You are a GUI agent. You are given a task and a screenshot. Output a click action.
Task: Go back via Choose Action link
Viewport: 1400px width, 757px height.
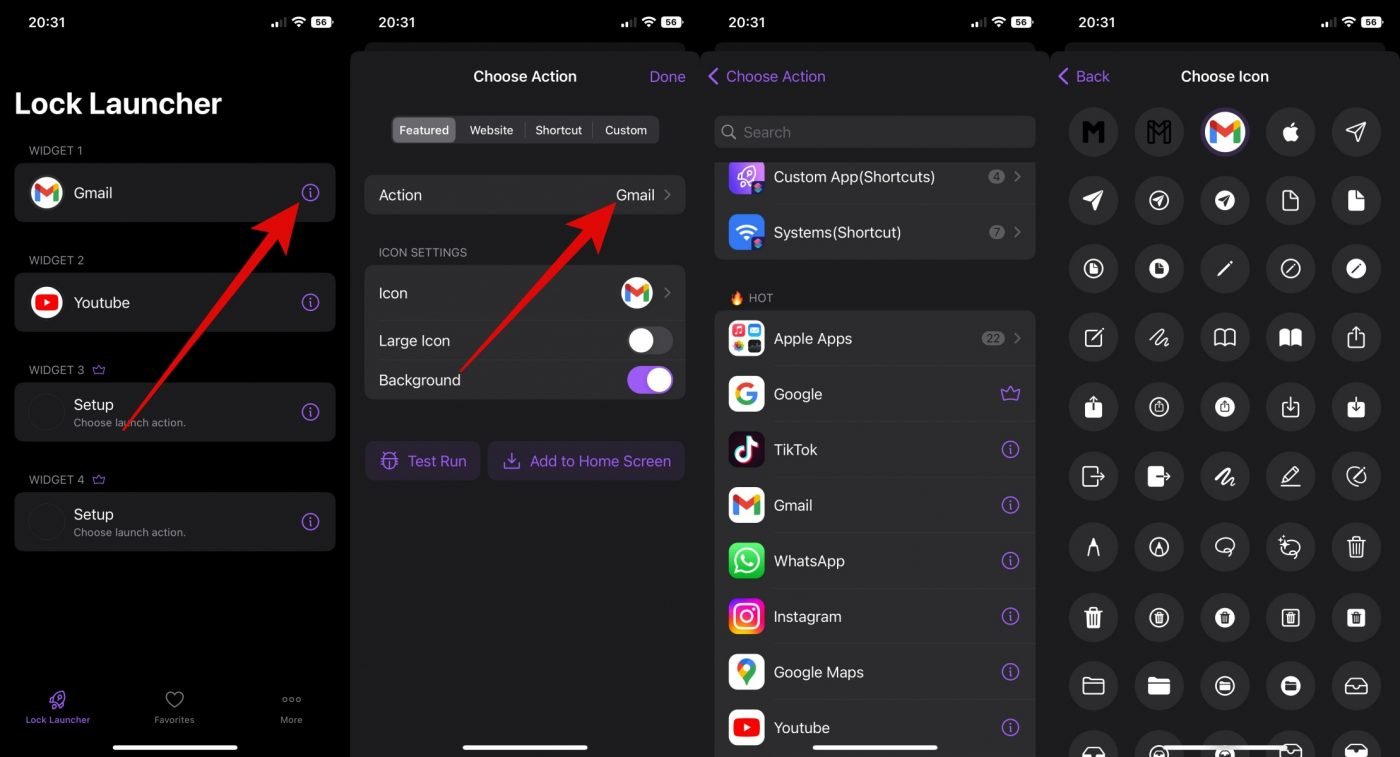[767, 76]
